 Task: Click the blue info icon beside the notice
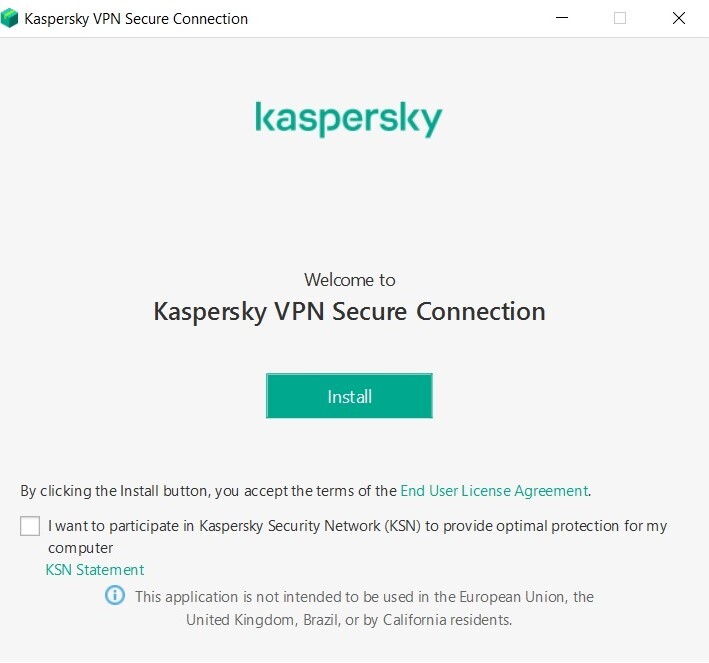(116, 596)
